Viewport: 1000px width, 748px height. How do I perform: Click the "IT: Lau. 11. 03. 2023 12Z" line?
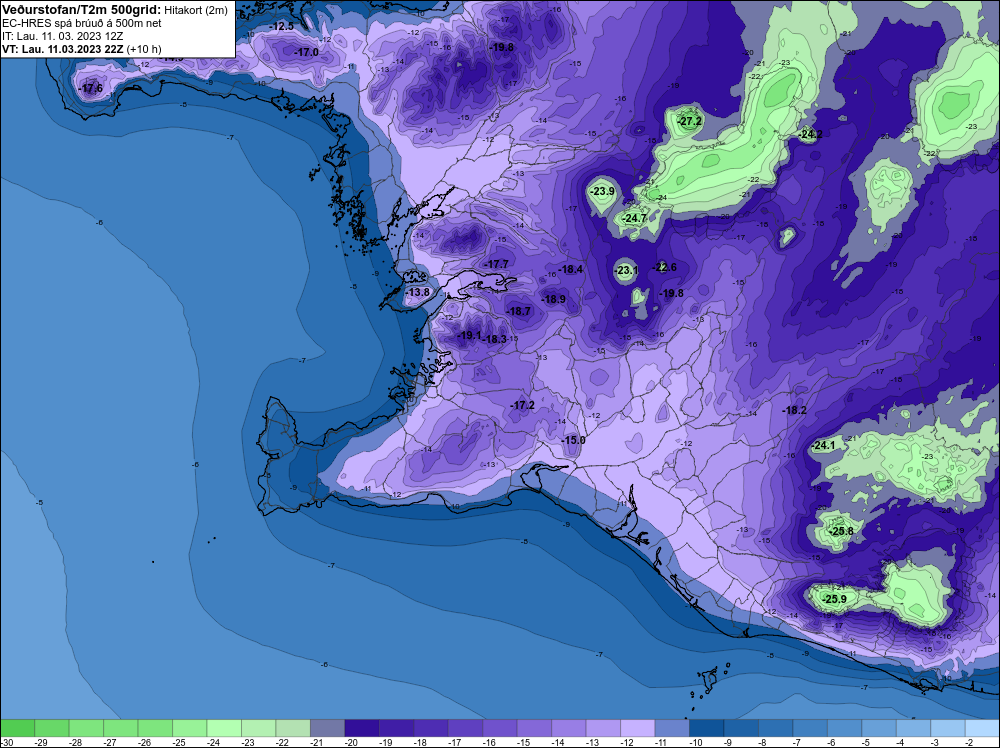click(x=62, y=36)
